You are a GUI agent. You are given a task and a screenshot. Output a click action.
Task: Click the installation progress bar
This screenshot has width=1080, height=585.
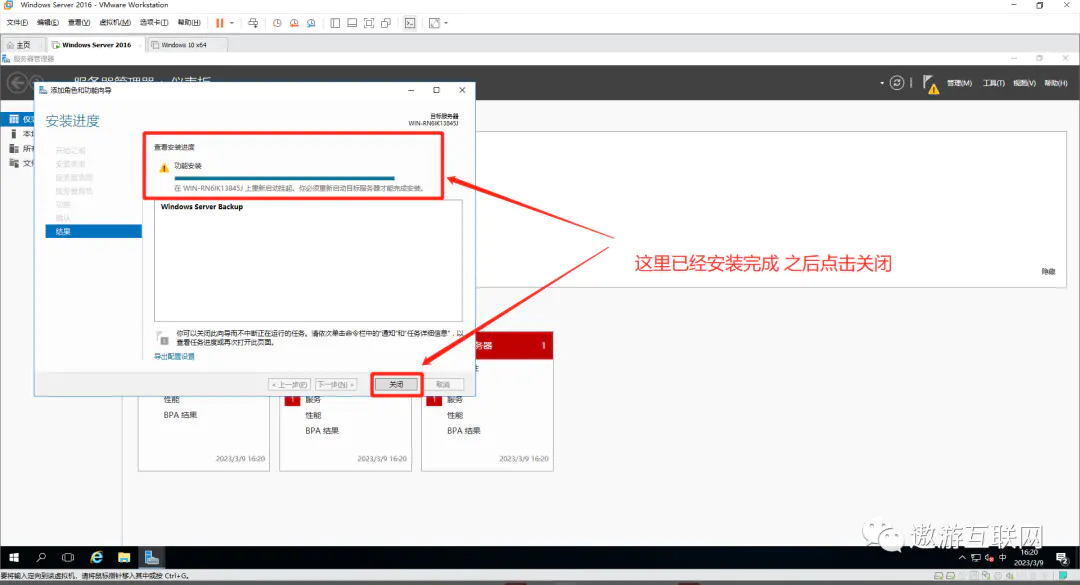click(x=284, y=178)
